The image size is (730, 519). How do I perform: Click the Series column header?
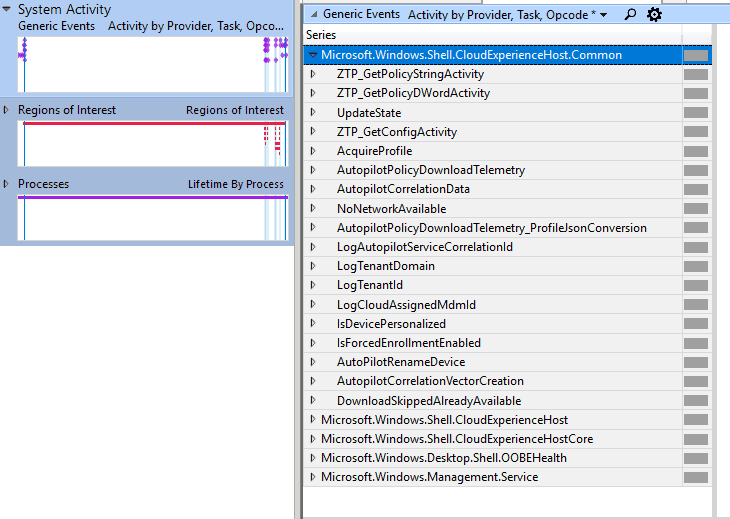321,35
